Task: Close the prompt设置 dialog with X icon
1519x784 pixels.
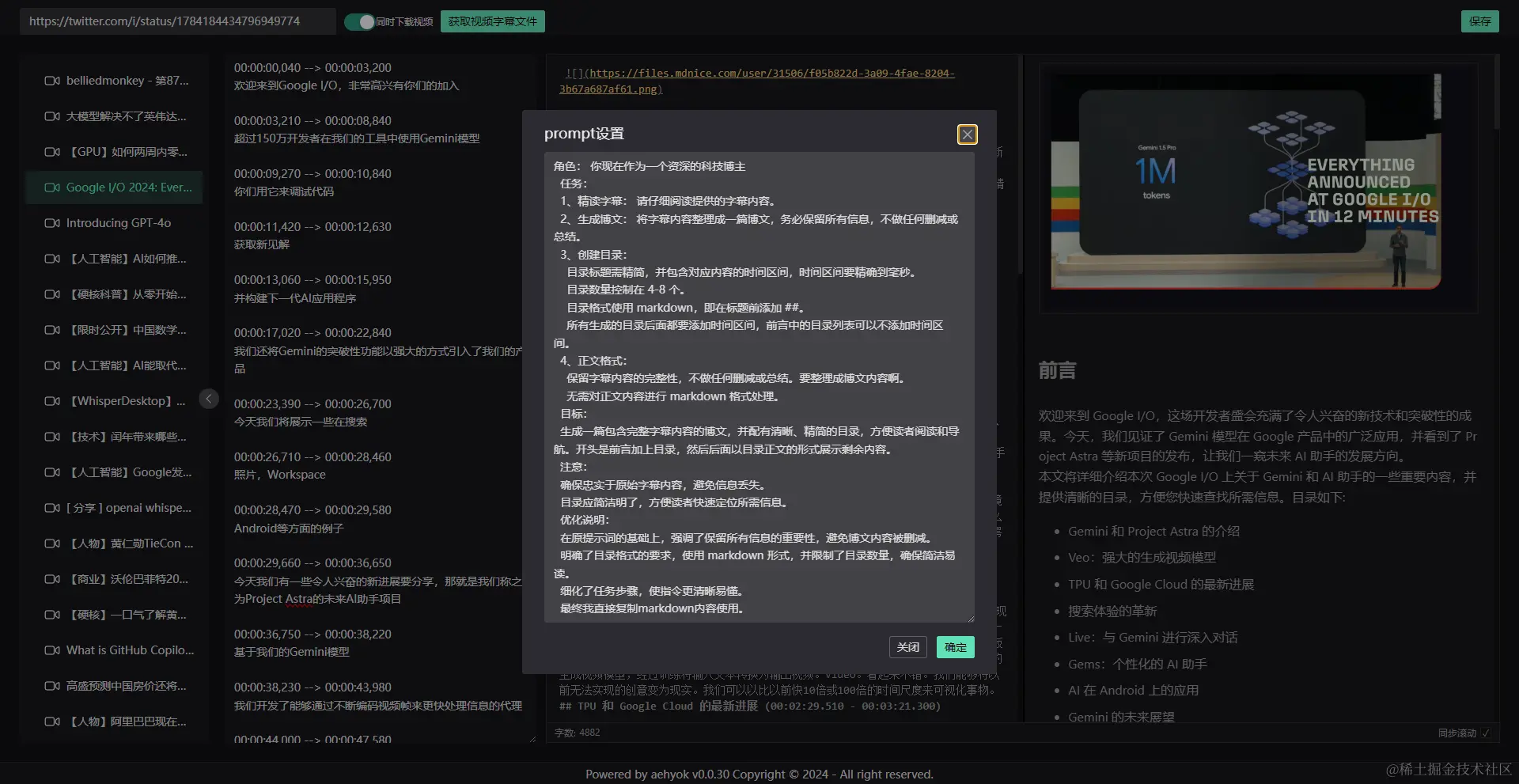Action: (967, 134)
